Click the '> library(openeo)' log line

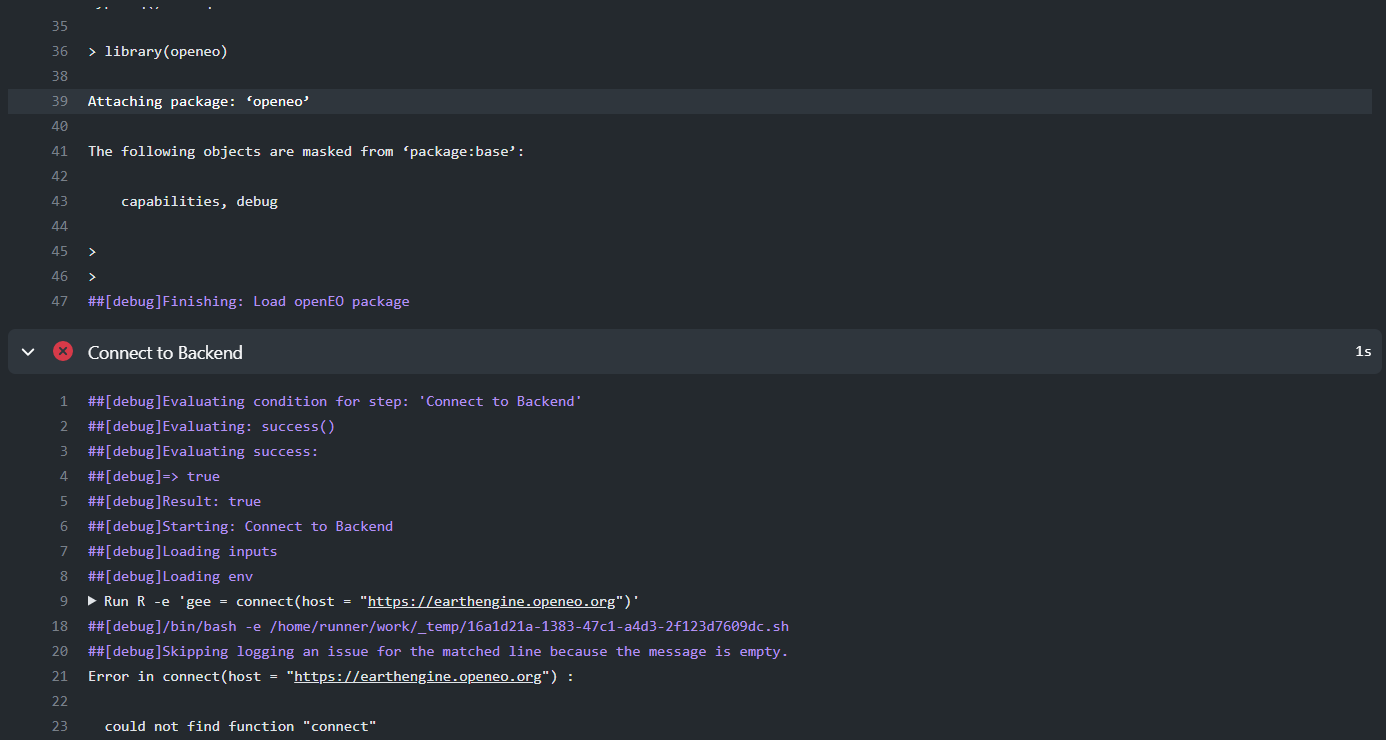pos(158,51)
